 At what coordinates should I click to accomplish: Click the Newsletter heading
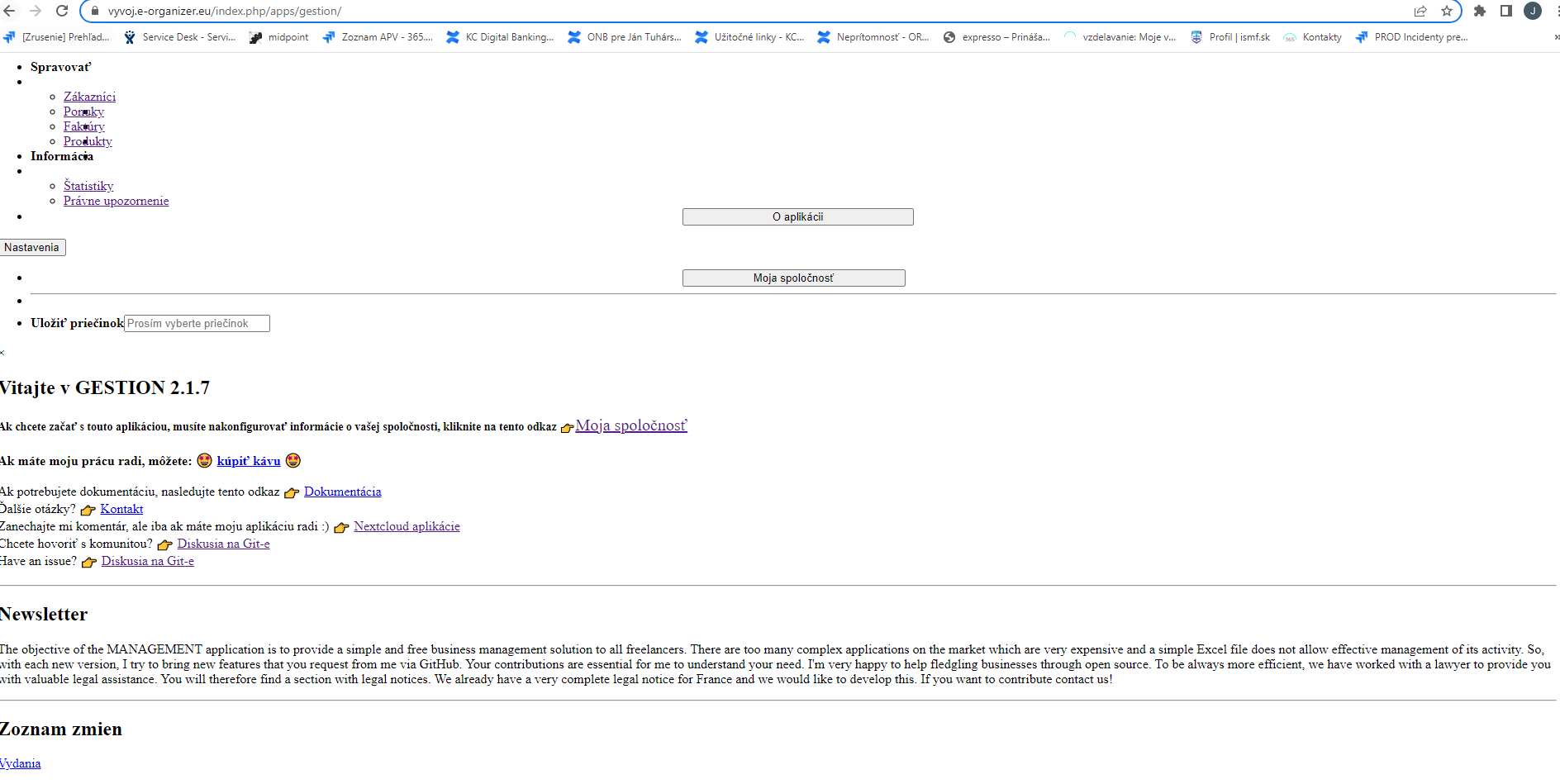click(44, 614)
